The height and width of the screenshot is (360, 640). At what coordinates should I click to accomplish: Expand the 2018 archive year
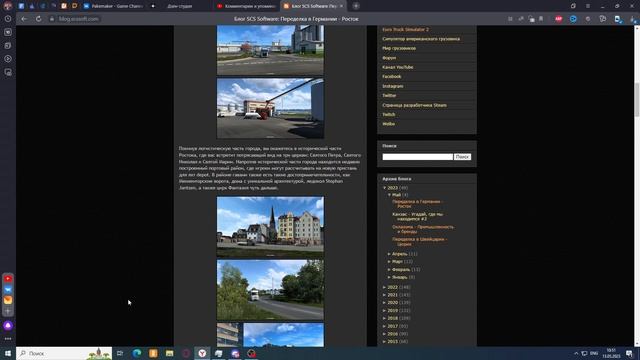coord(384,318)
